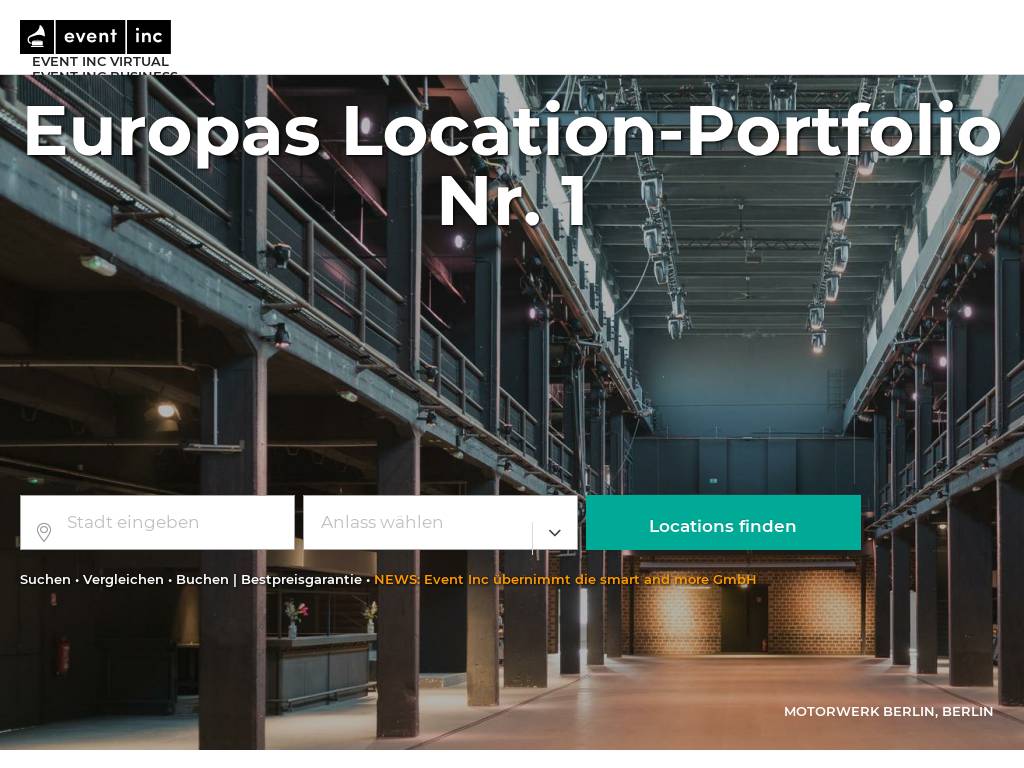The image size is (1024, 768).
Task: Focus the 'Stadt eingeben' city input field
Action: pos(157,522)
